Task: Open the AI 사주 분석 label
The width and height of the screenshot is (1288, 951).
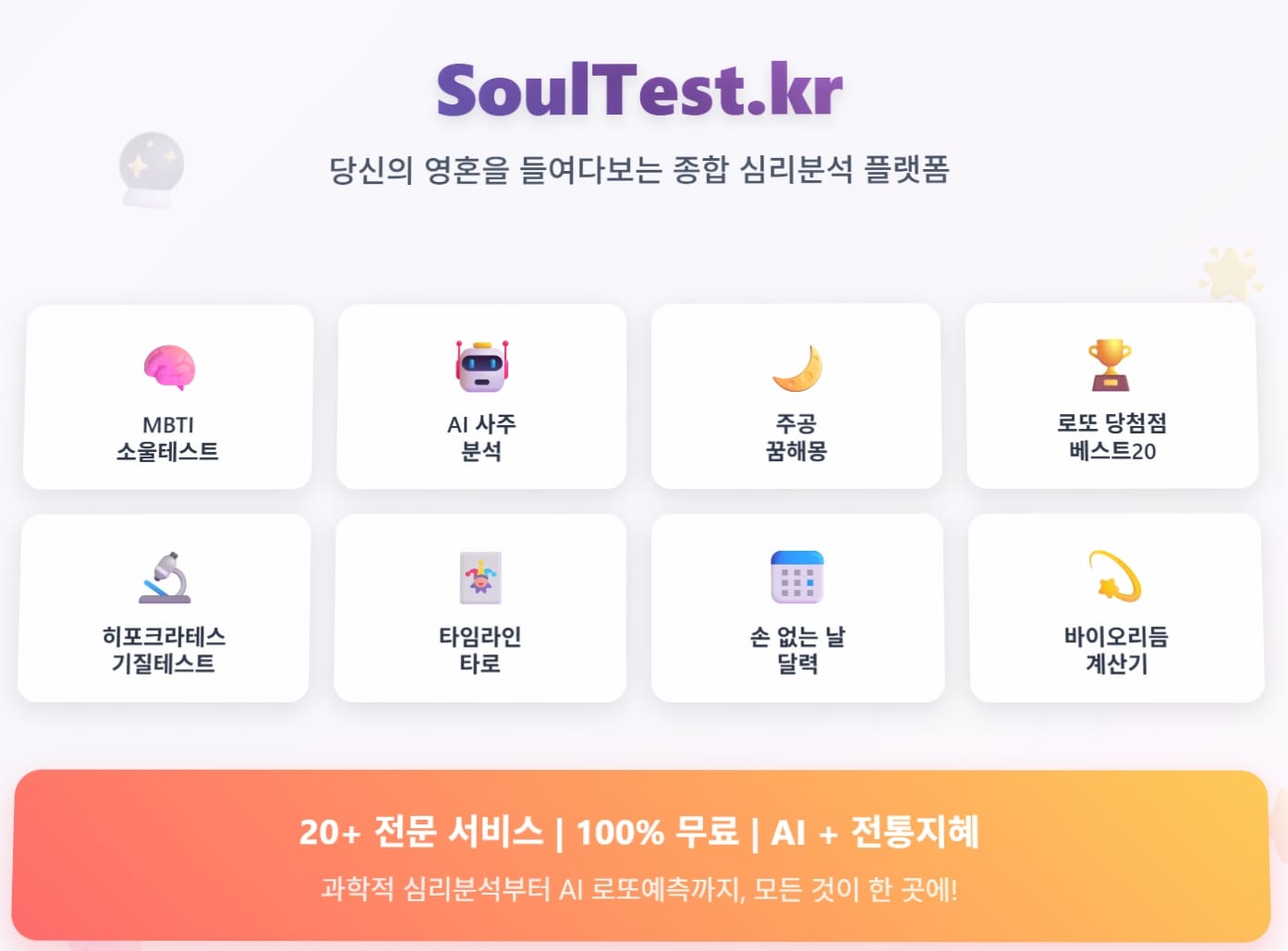Action: pos(481,437)
